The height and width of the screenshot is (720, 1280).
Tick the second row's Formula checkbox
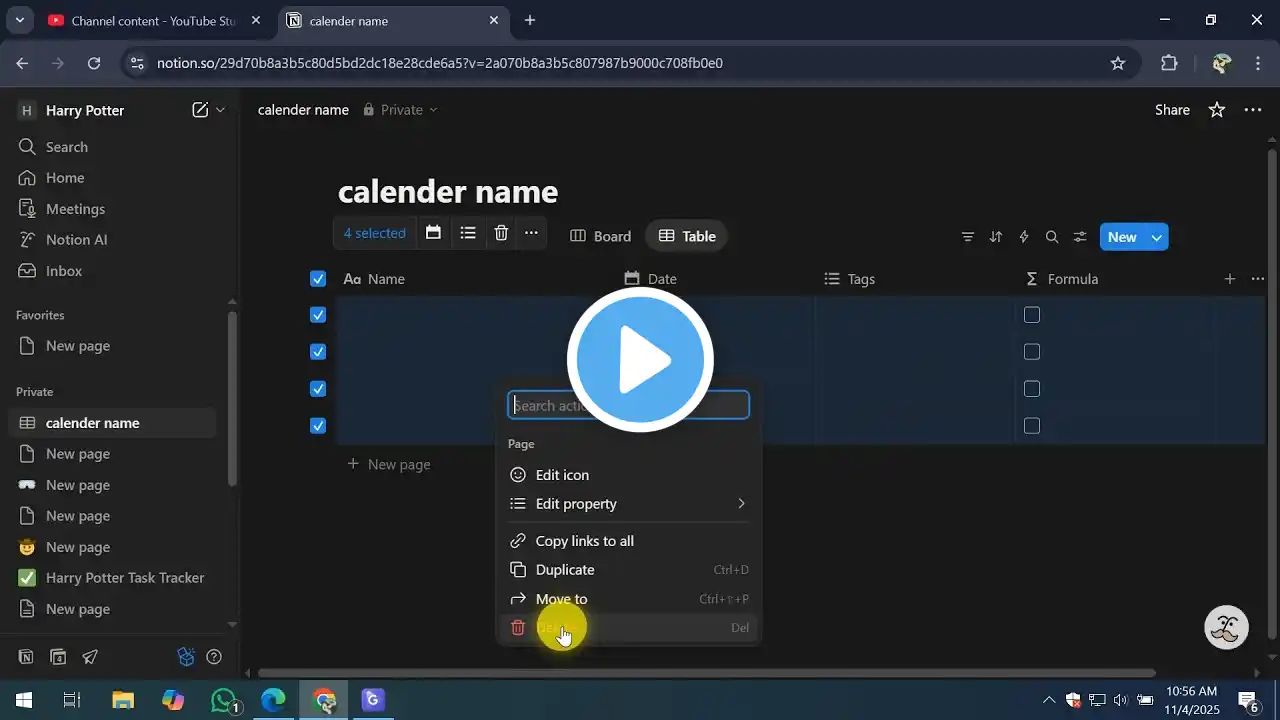[x=1032, y=352]
